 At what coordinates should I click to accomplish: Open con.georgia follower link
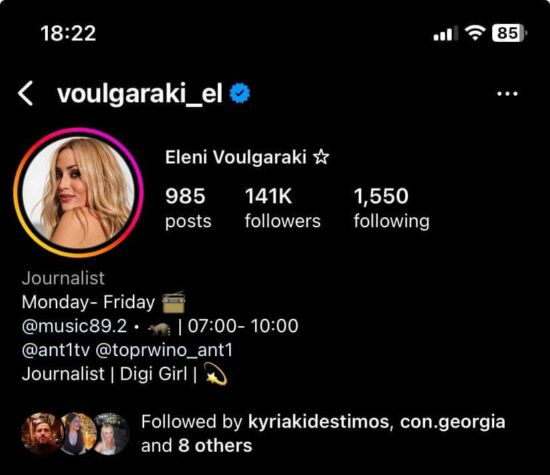(453, 422)
